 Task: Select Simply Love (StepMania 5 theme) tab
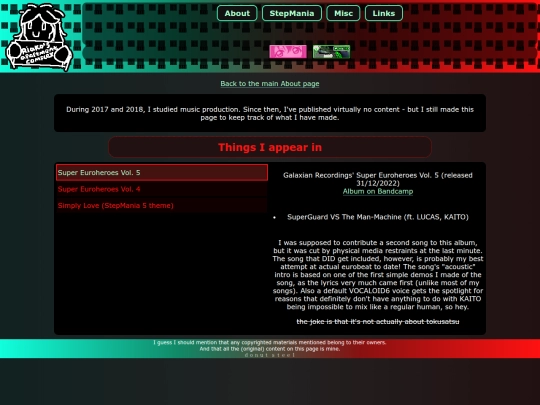pos(162,206)
